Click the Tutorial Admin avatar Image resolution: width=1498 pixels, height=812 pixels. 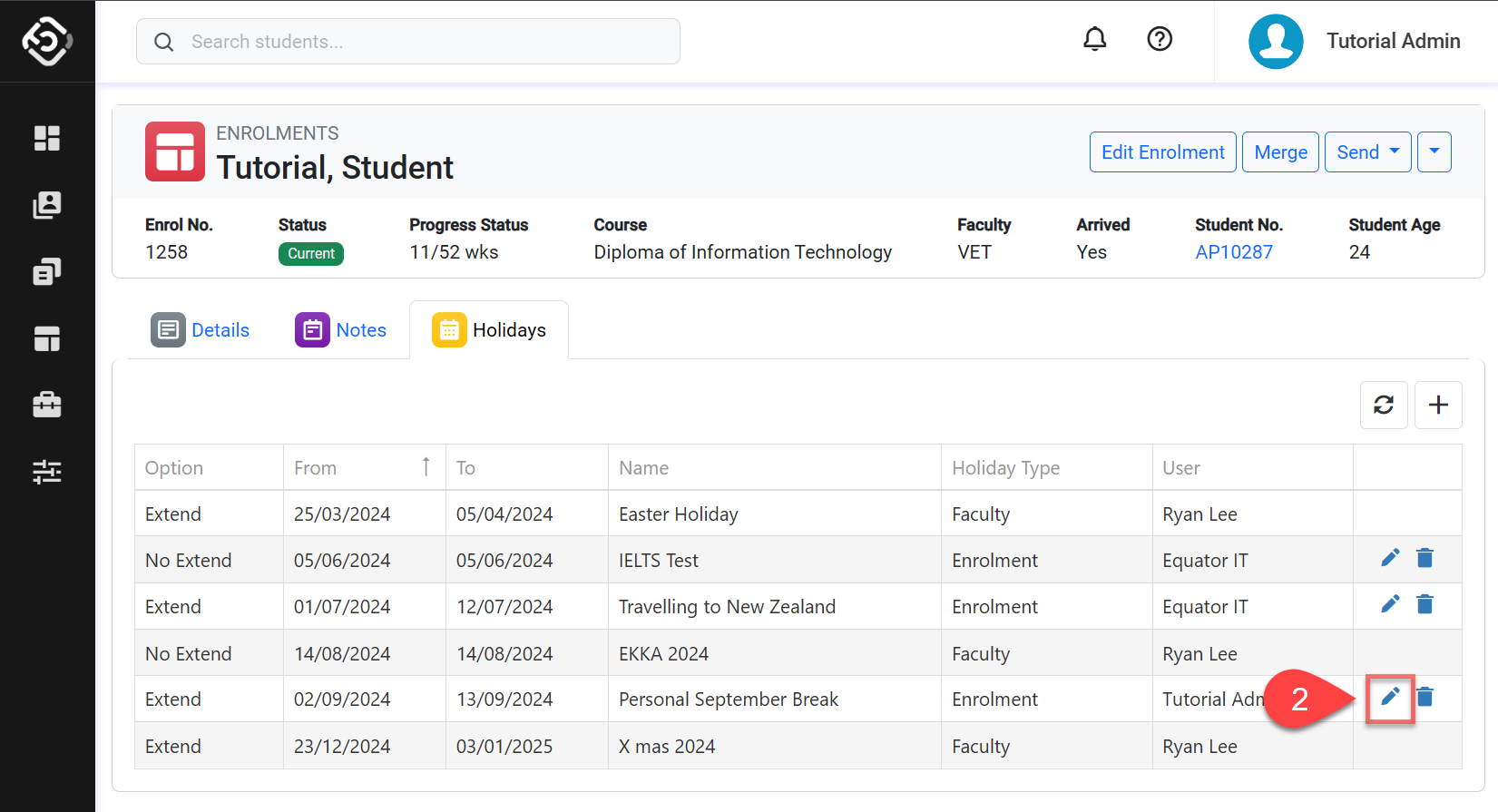1276,41
